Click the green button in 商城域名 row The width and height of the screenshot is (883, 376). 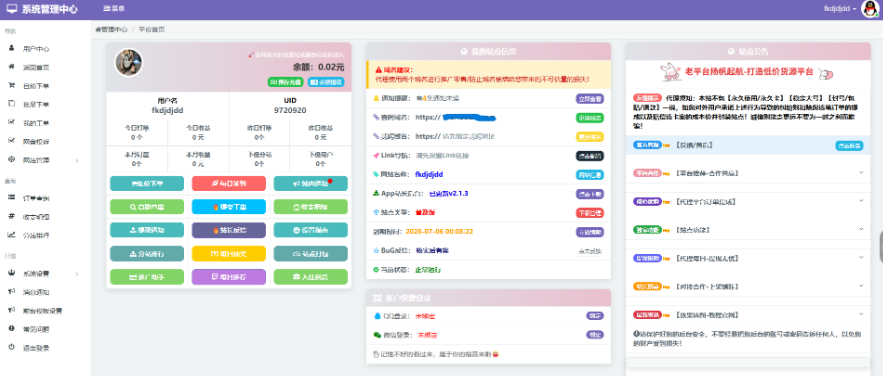(x=590, y=118)
